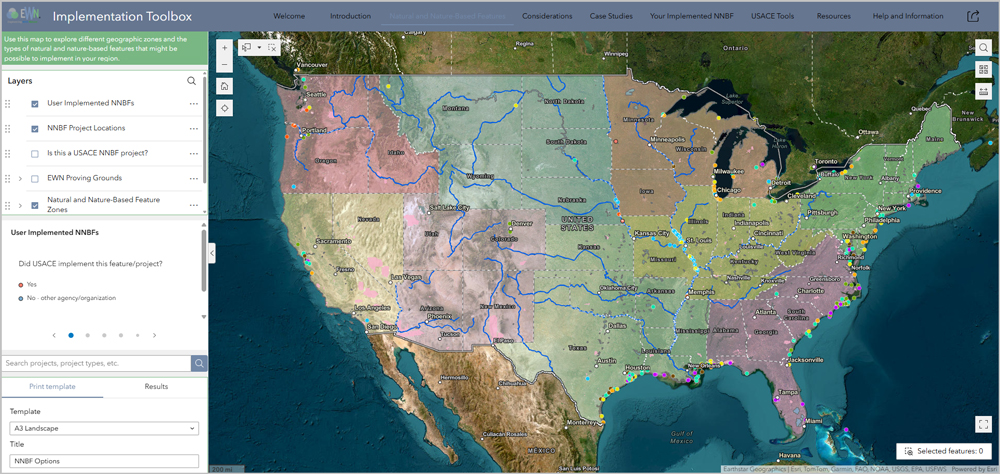
Task: Switch to the Results tab
Action: [156, 387]
